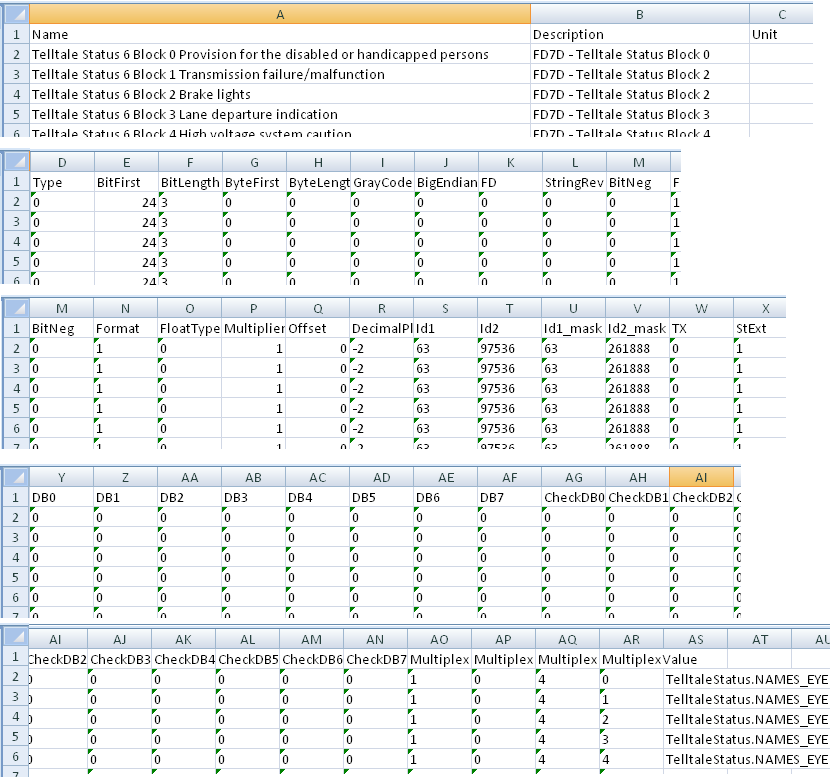Screen dimensions: 830x783
Task: Select column F header above BitLength
Action: click(191, 162)
